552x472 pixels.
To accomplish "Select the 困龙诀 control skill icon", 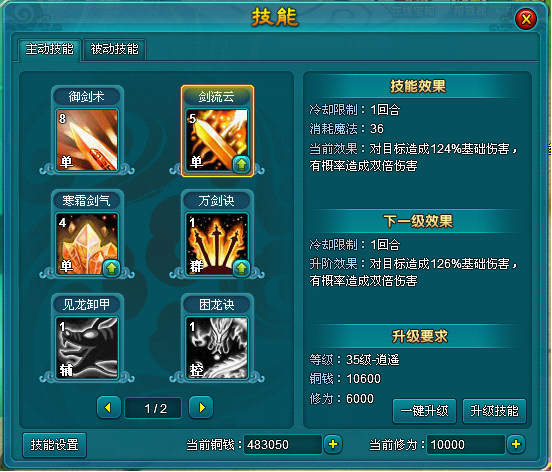I will pos(217,348).
